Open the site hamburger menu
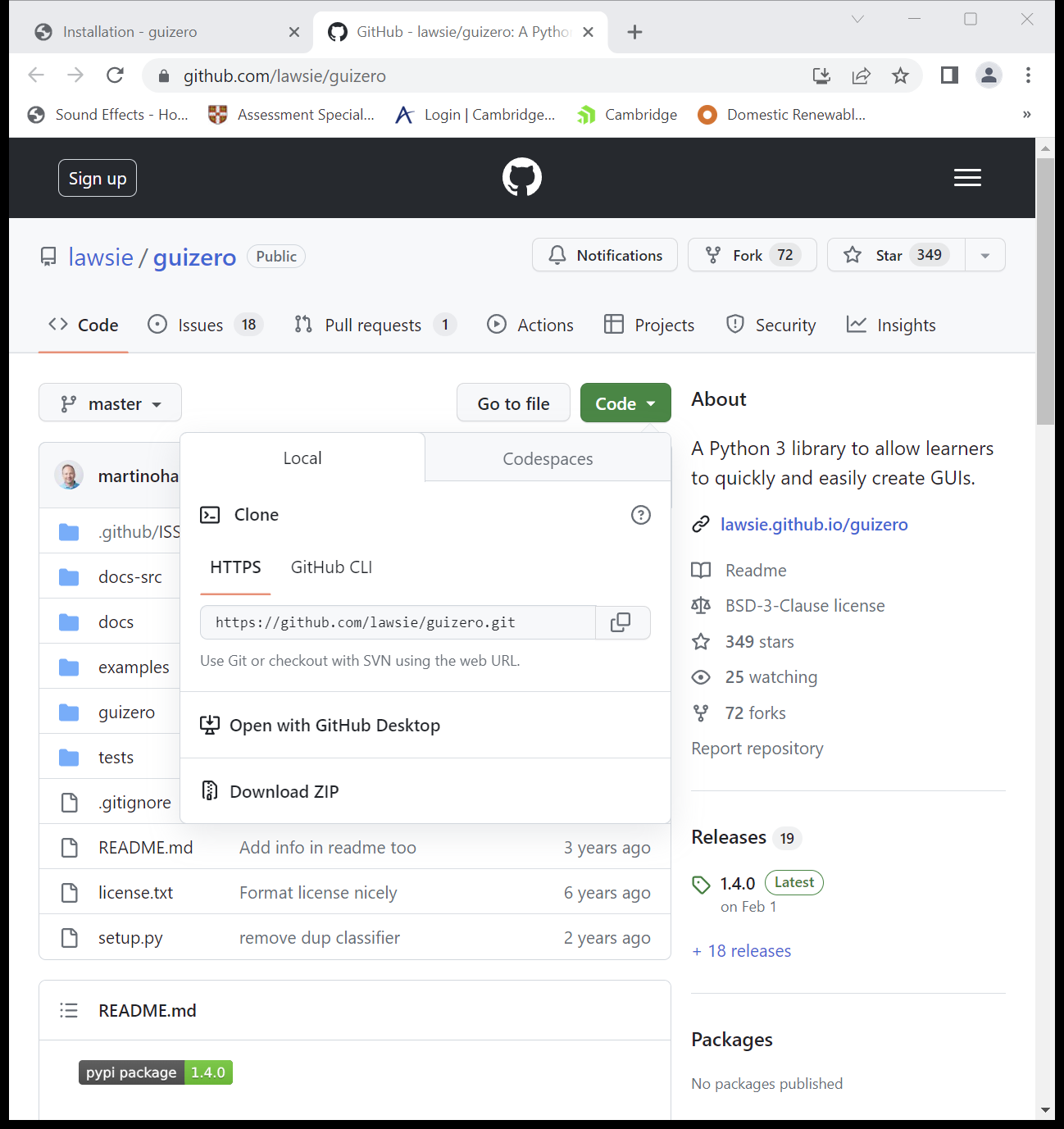Screen dimensions: 1064x1129 click(967, 177)
